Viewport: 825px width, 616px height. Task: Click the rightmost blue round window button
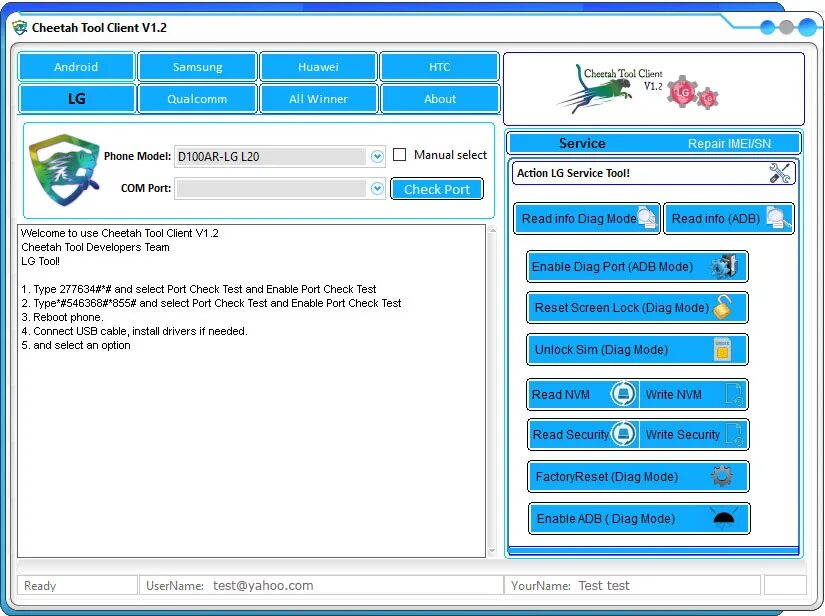pyautogui.click(x=807, y=27)
